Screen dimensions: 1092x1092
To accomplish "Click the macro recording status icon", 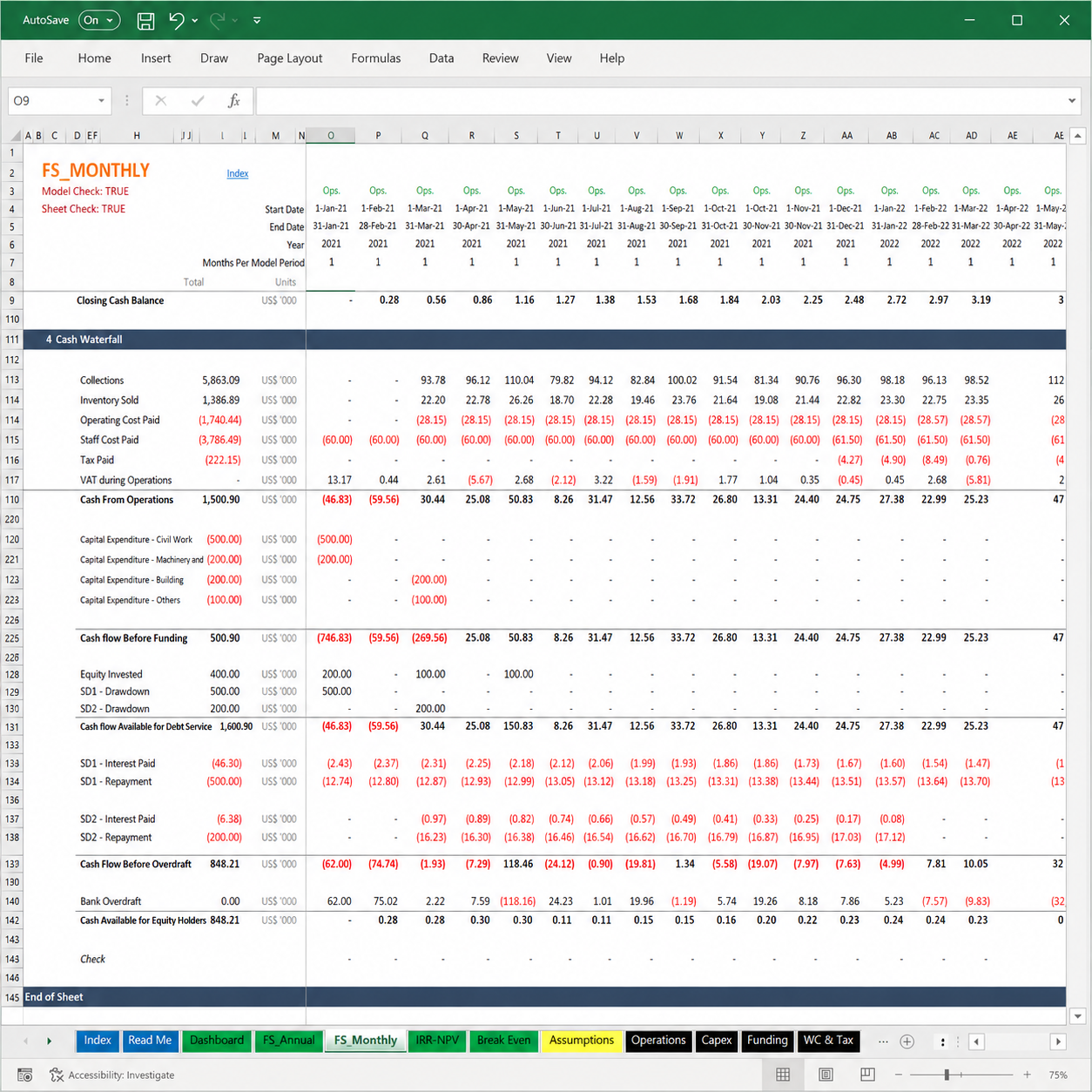I will (x=25, y=1075).
